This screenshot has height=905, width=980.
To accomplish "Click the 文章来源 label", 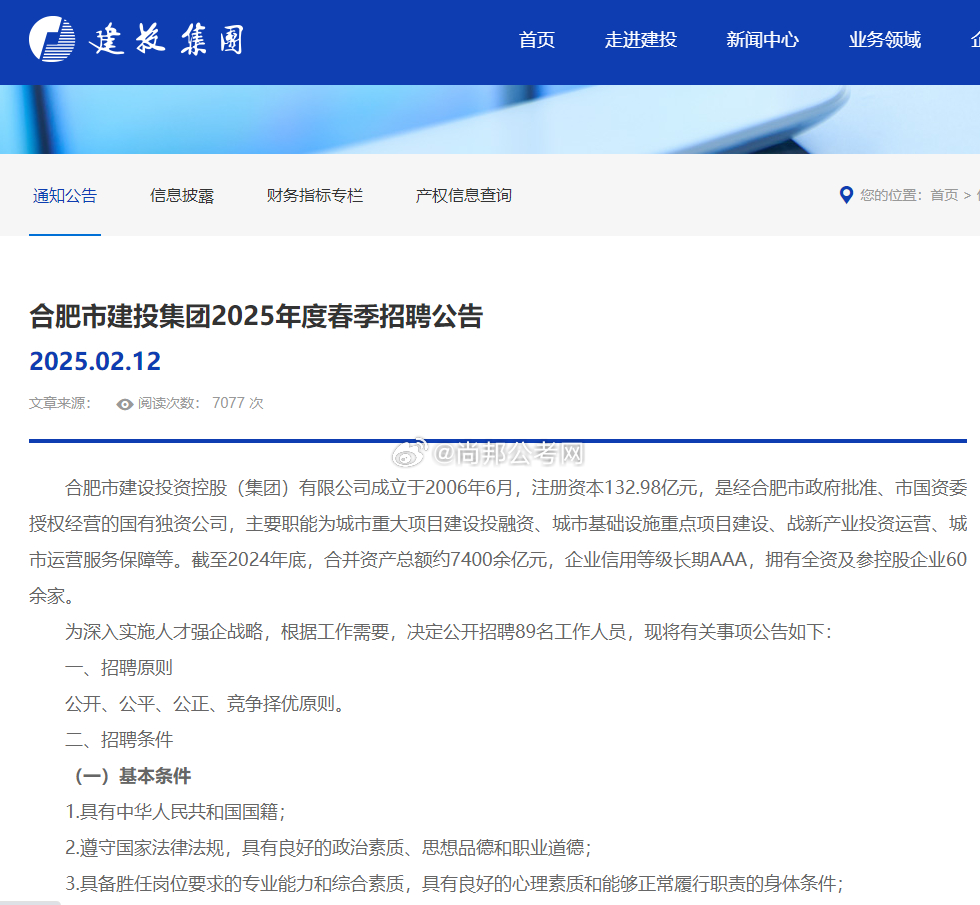I will click(x=60, y=403).
